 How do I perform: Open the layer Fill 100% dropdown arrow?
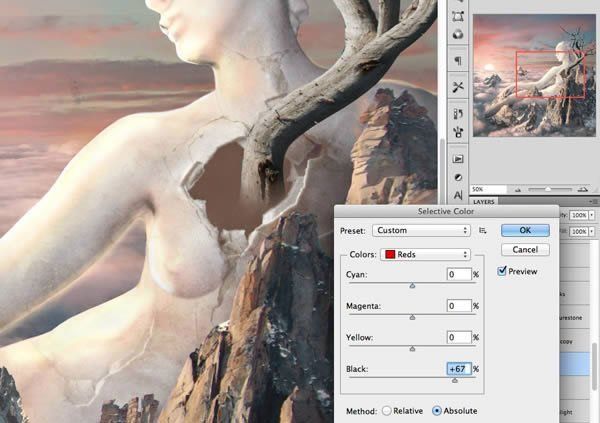pyautogui.click(x=592, y=232)
